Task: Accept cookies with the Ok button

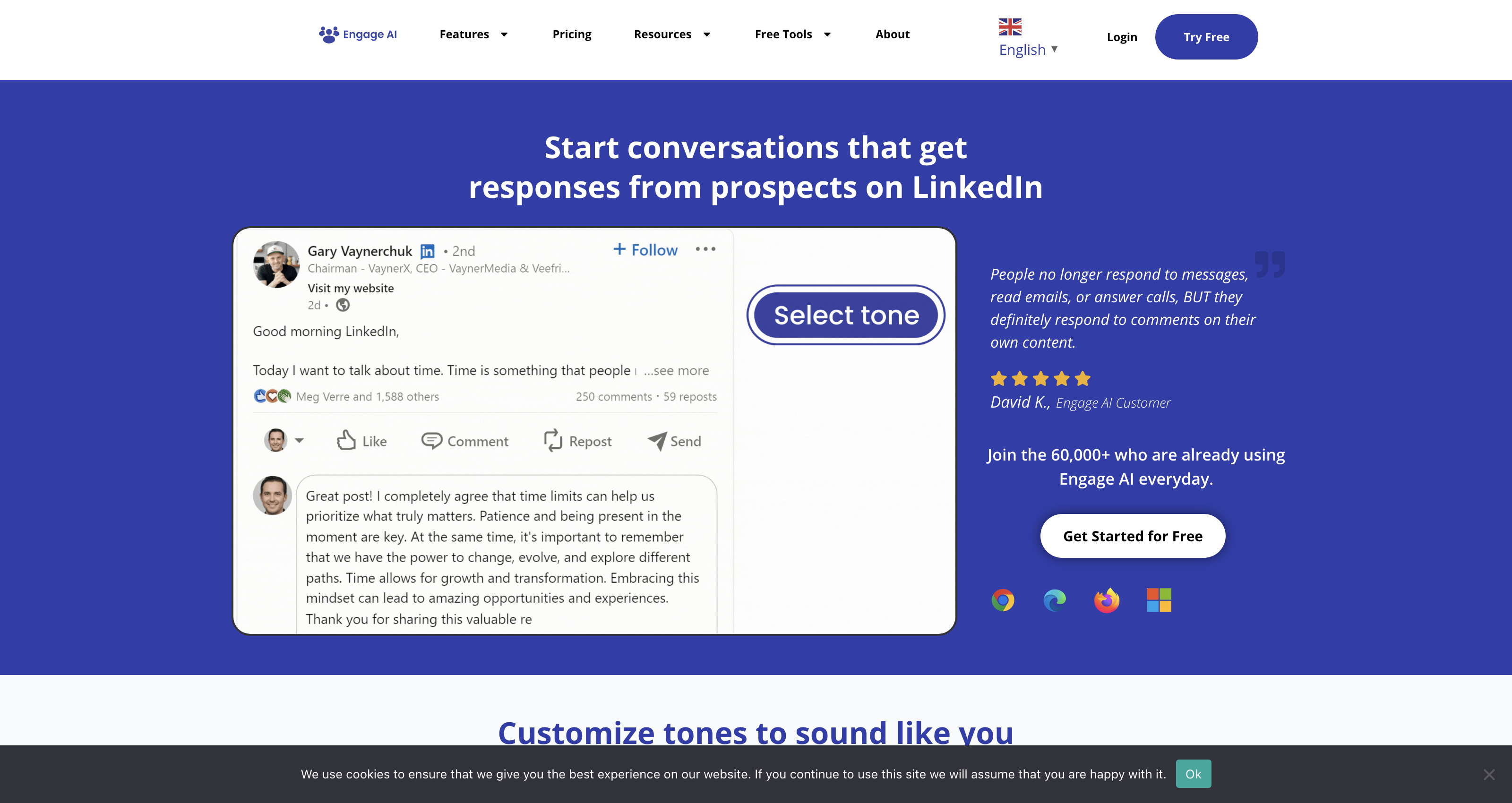Action: pyautogui.click(x=1193, y=774)
